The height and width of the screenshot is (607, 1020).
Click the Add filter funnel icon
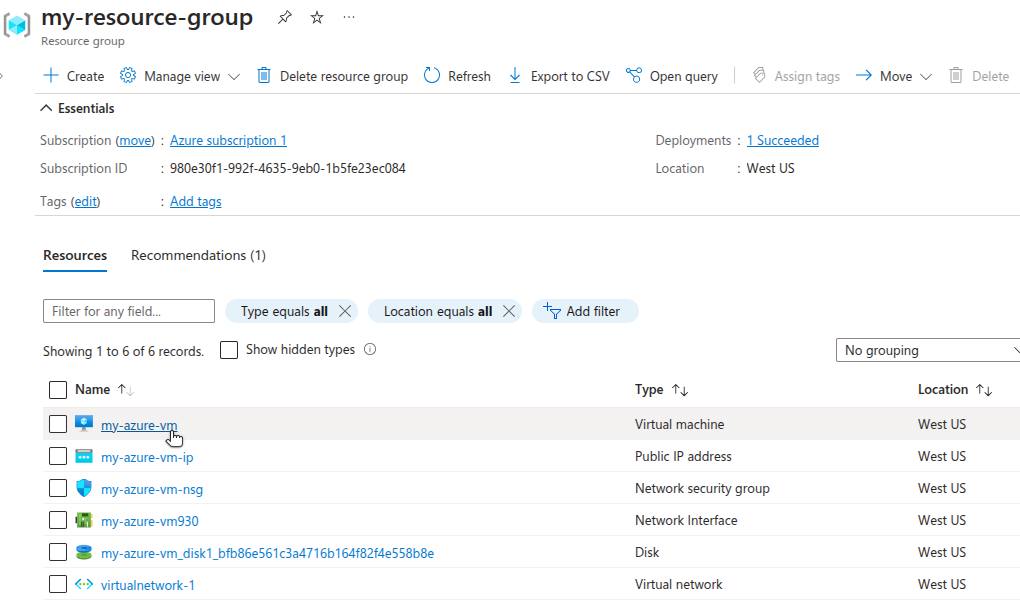(x=552, y=311)
